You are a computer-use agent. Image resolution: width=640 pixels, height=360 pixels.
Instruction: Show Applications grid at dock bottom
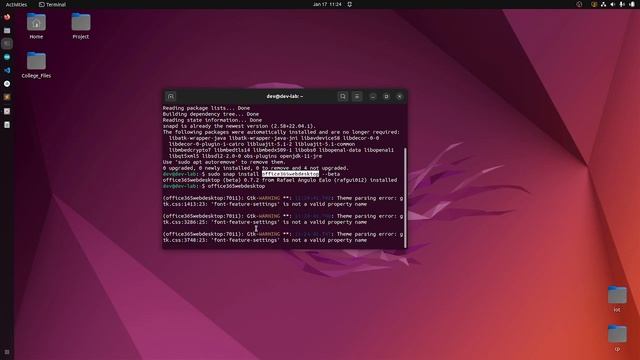click(x=7, y=352)
